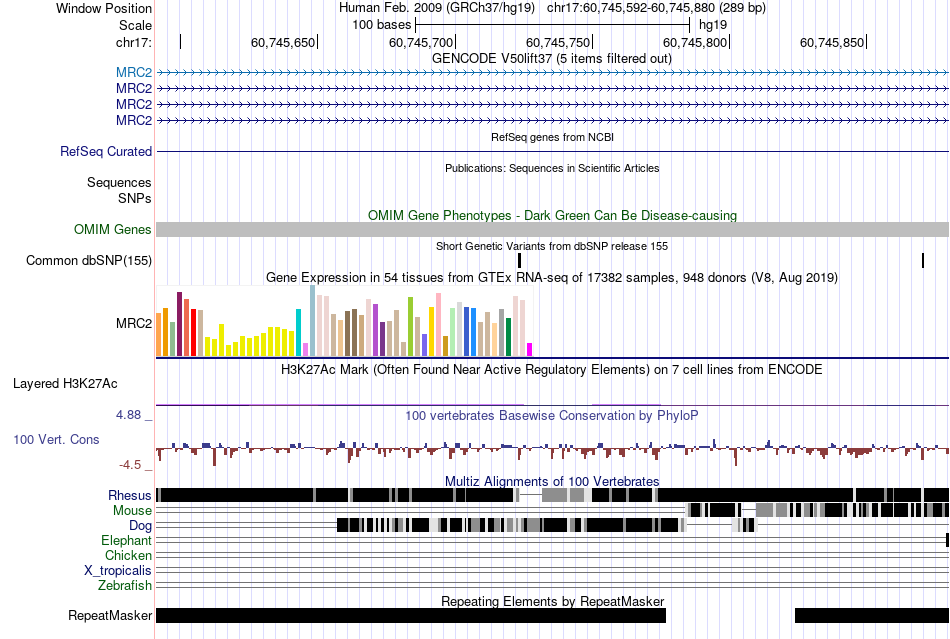This screenshot has height=639, width=950.
Task: Click the RepeatMasker track label
Action: tap(110, 615)
